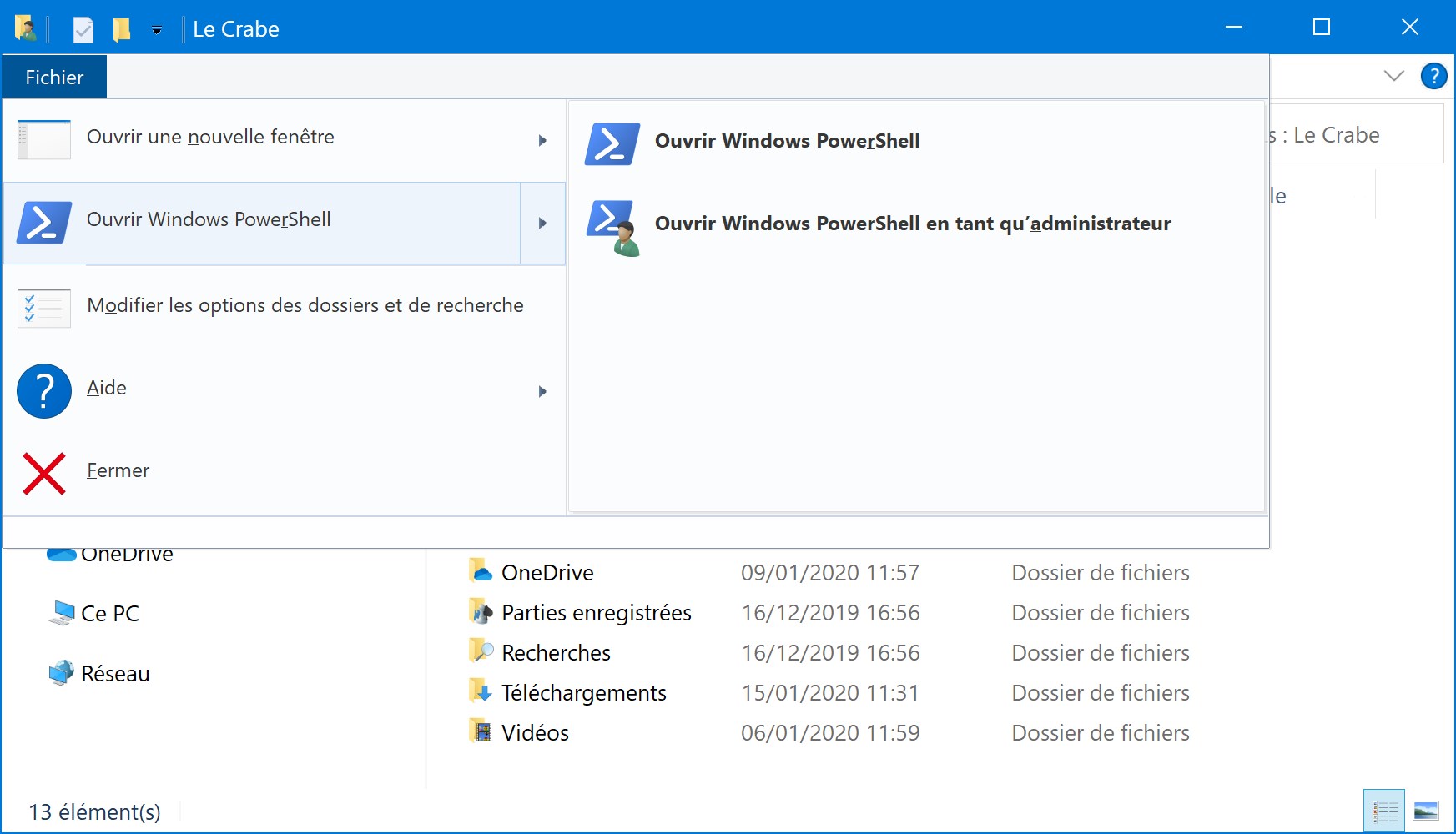Viewport: 1456px width, 834px height.
Task: Expand the Ouvrir Windows PowerShell submenu arrow
Action: point(542,223)
